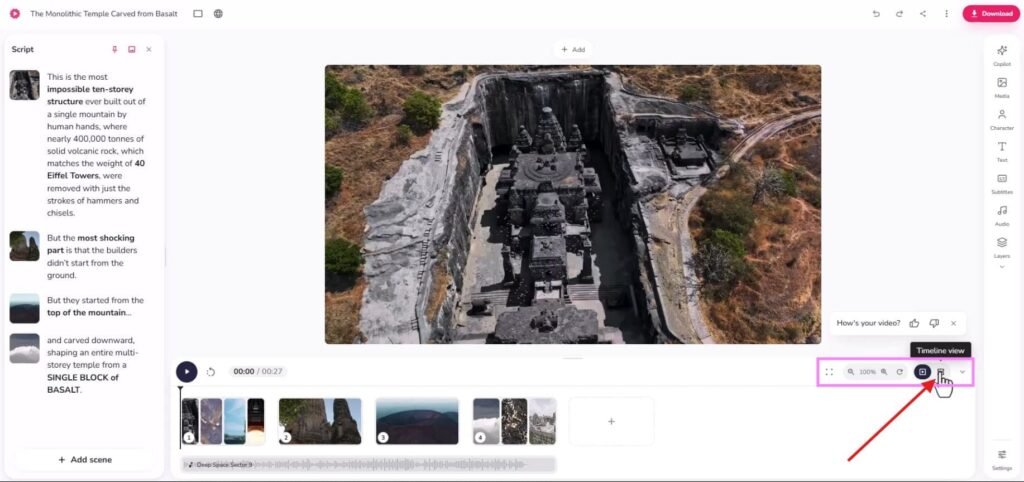Give thumbs up feedback on the video
This screenshot has width=1024, height=482.
(x=914, y=323)
